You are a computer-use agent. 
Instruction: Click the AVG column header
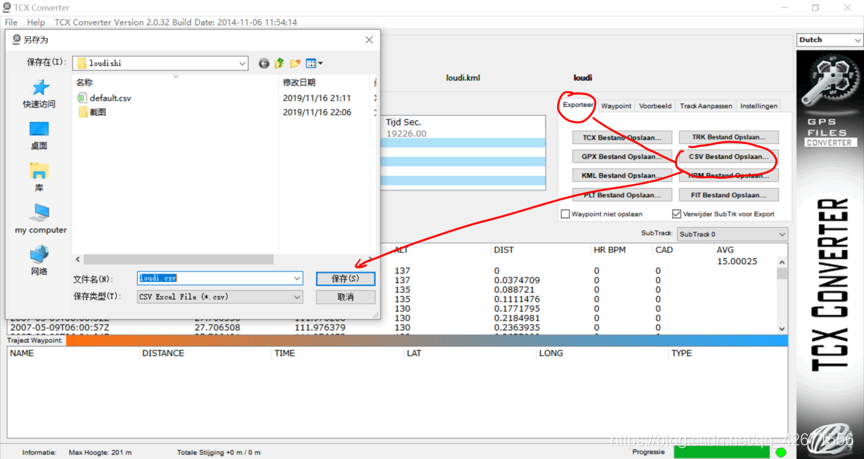click(x=725, y=250)
